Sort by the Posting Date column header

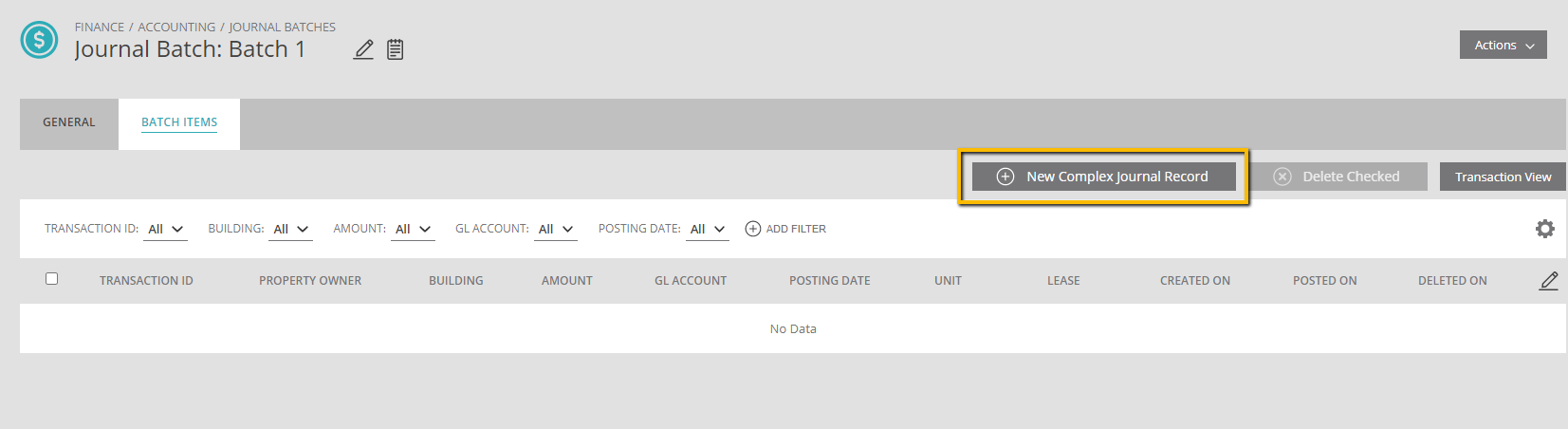click(830, 281)
